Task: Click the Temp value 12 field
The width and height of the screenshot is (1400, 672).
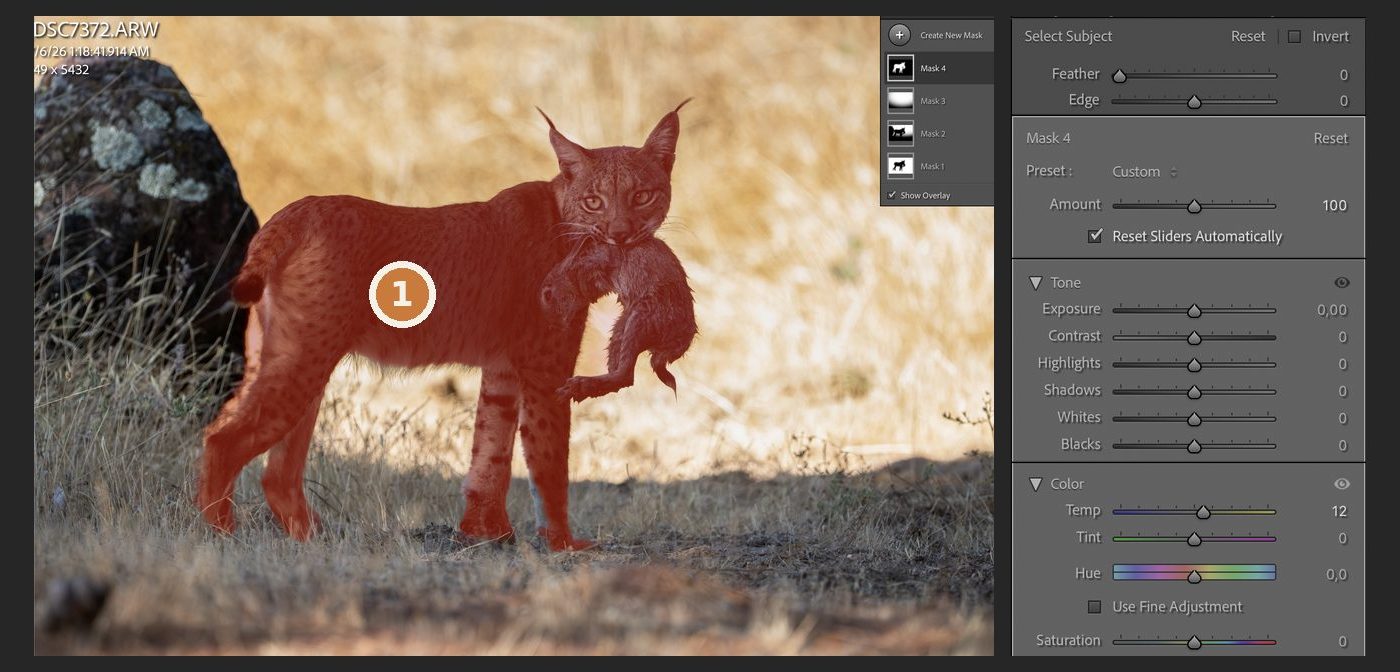Action: tap(1338, 511)
